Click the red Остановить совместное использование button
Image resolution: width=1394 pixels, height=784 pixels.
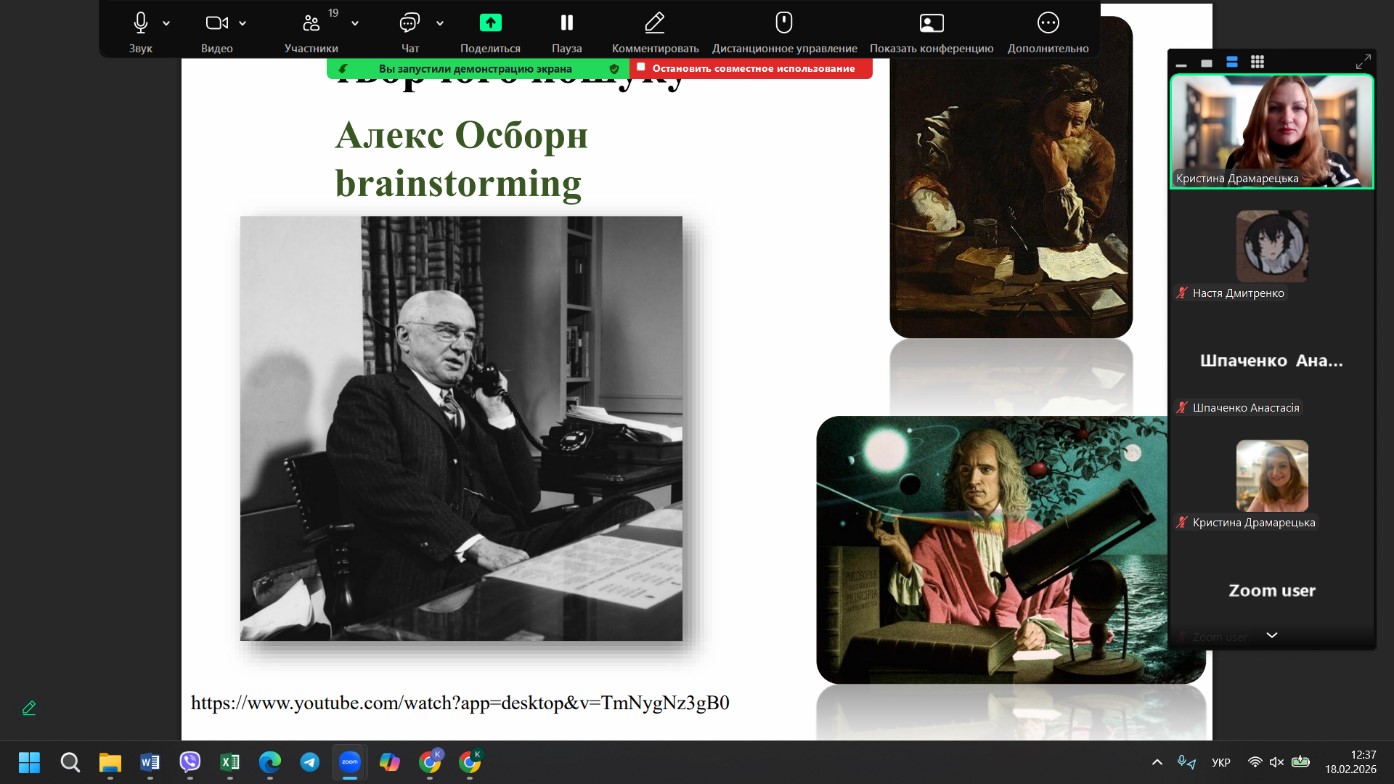[x=751, y=68]
